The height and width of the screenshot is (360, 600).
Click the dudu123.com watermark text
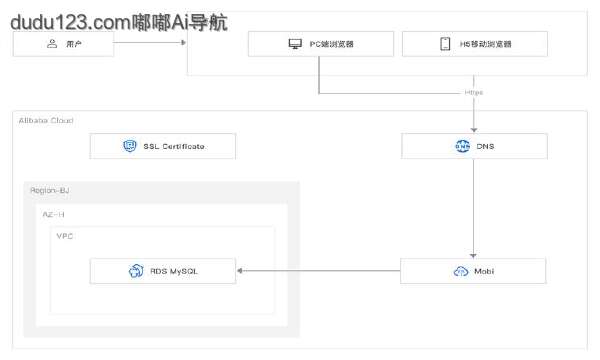[119, 22]
